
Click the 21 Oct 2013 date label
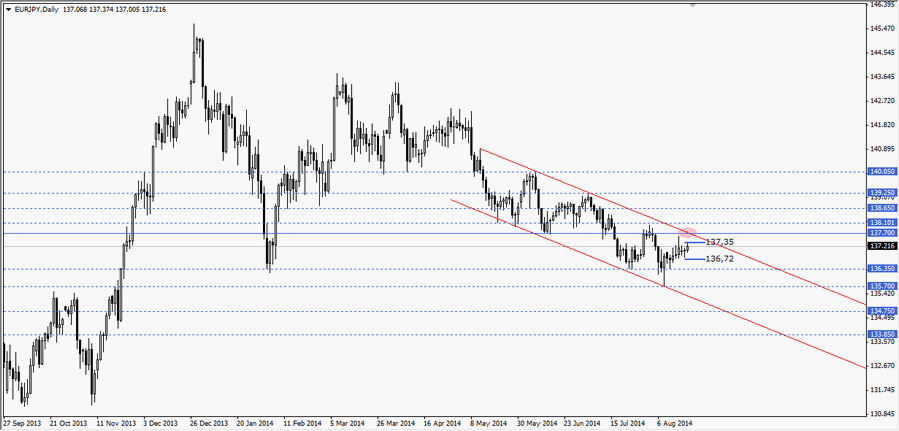point(68,424)
